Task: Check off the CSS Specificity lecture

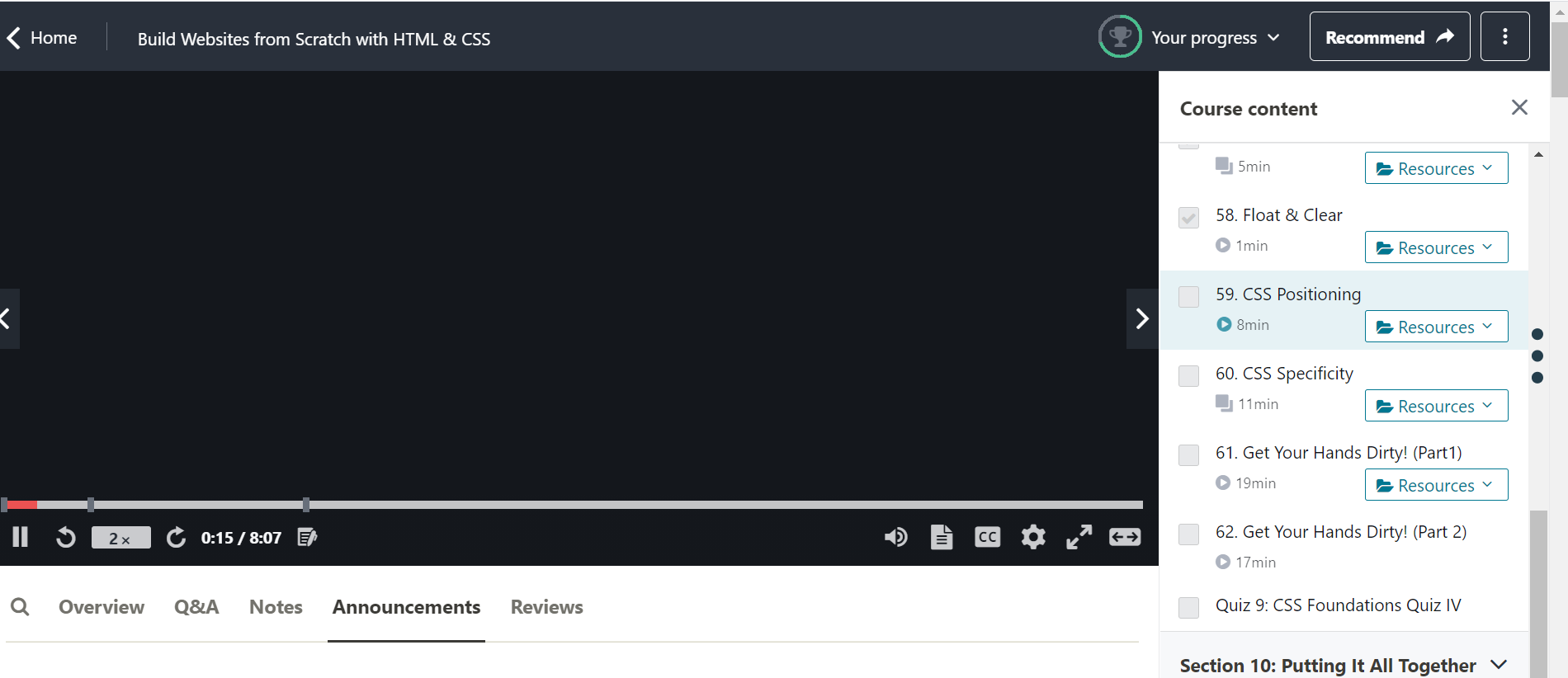Action: tap(1188, 376)
